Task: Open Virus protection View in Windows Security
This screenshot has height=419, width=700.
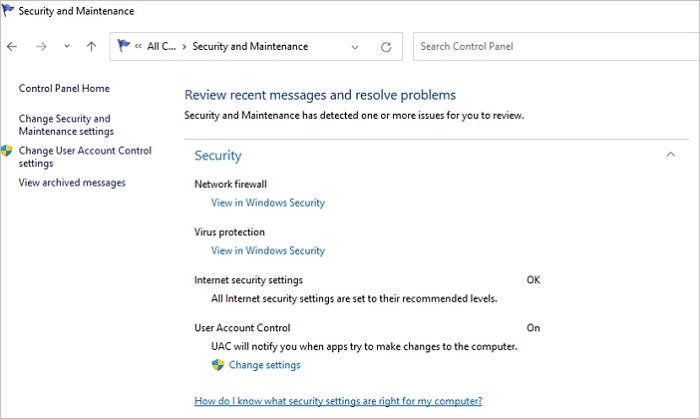Action: pos(268,250)
